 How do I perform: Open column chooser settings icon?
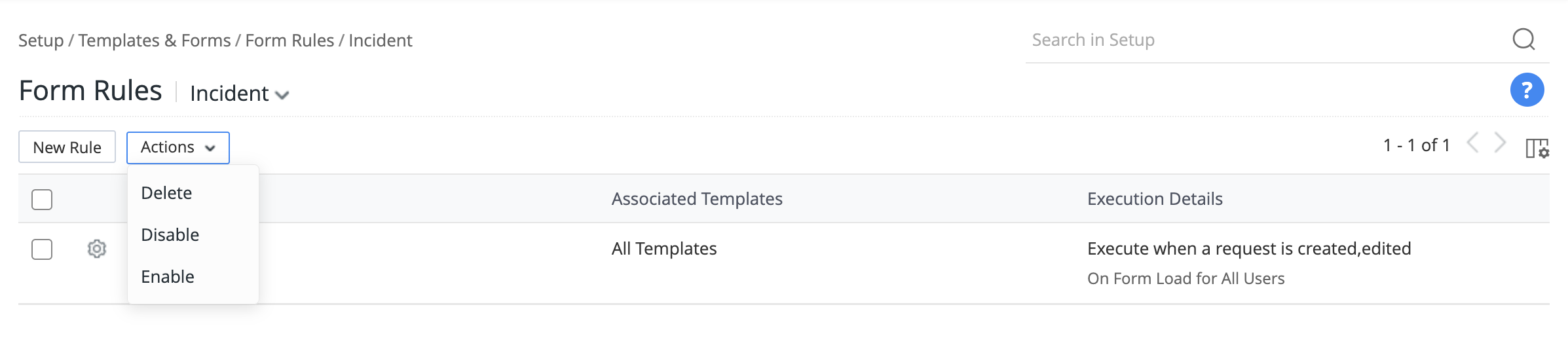click(1537, 148)
